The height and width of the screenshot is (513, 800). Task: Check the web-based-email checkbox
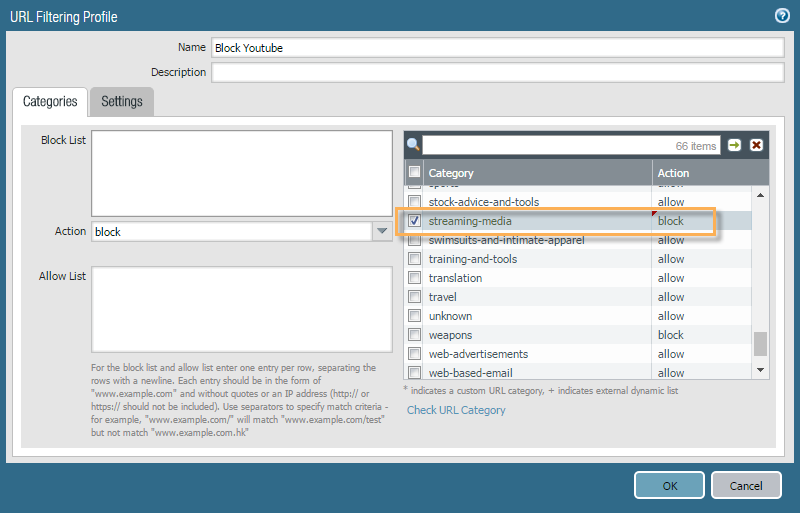pyautogui.click(x=414, y=372)
